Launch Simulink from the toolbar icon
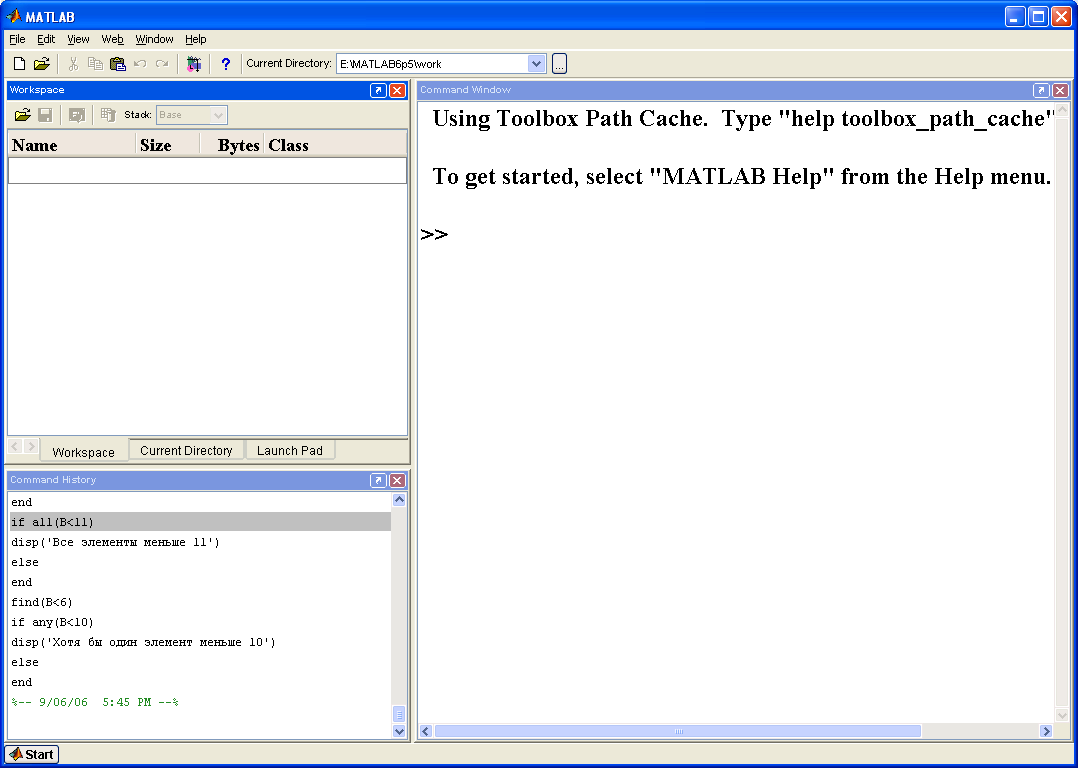This screenshot has width=1078, height=768. coord(194,64)
